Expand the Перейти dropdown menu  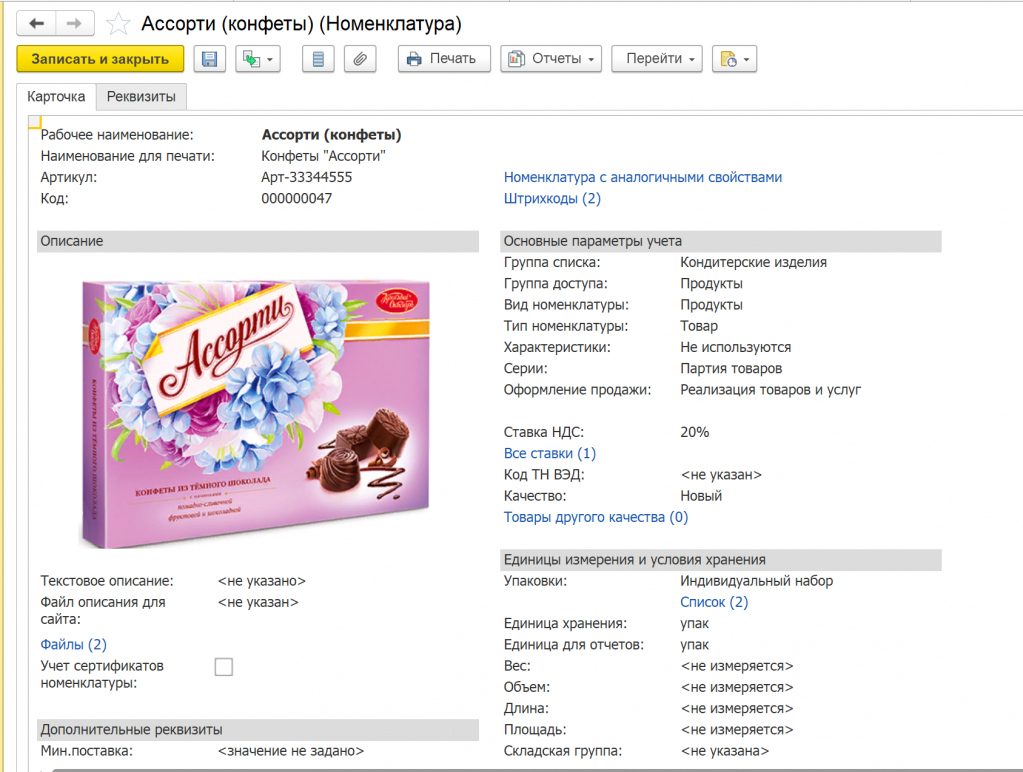[x=657, y=59]
